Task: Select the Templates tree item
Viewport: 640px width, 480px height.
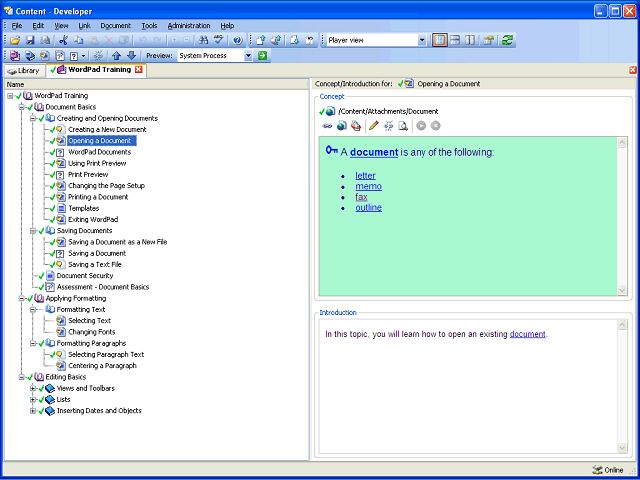Action: coord(84,209)
